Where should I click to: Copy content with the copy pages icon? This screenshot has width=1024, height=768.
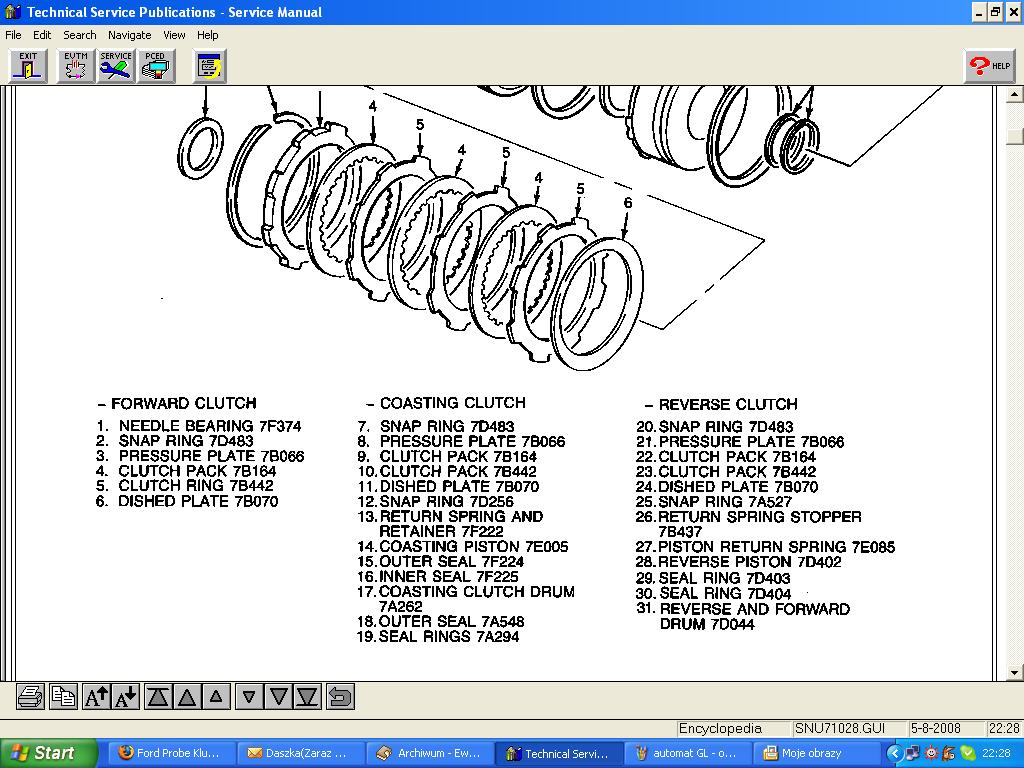click(63, 696)
